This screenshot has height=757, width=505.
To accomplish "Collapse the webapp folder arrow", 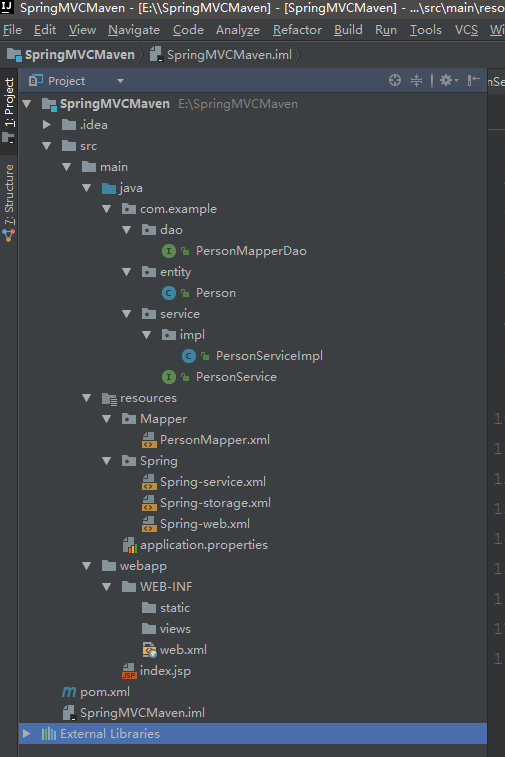I will [x=87, y=566].
